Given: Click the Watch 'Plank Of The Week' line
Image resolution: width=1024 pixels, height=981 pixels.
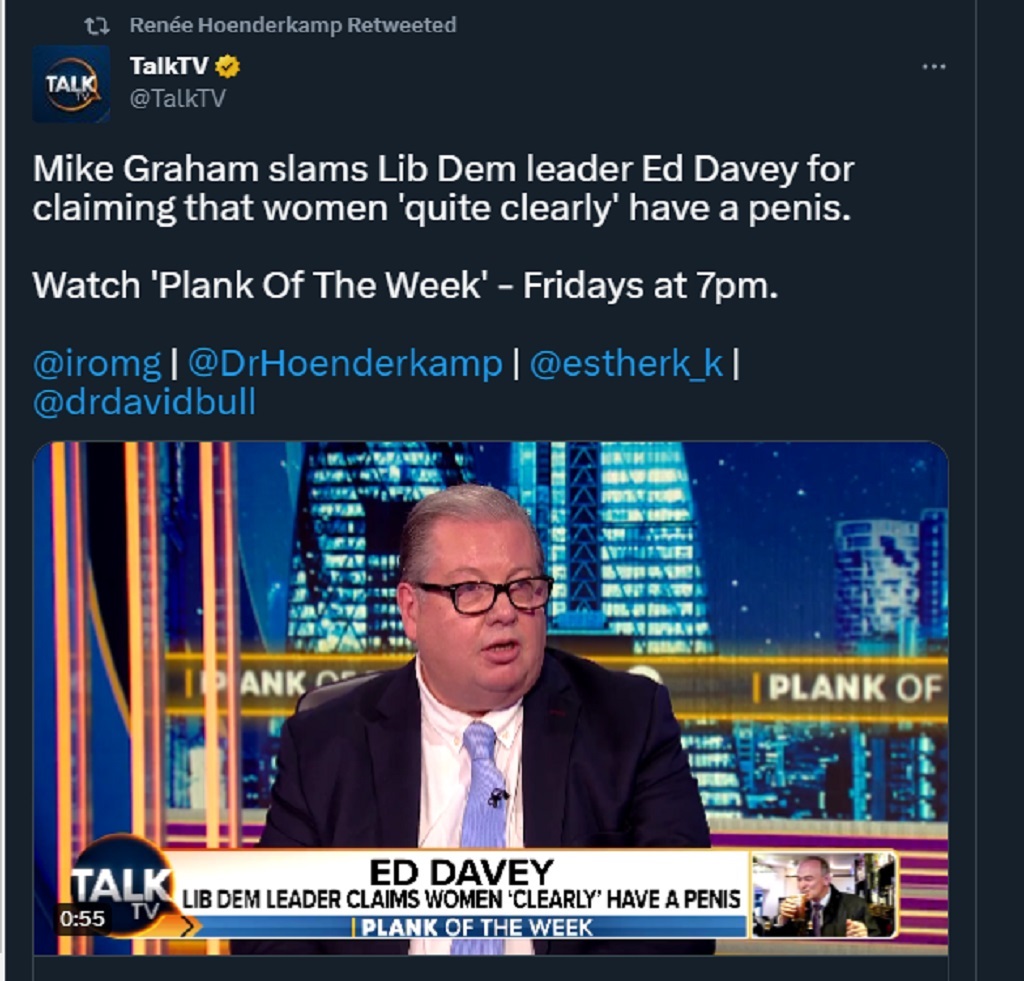Looking at the screenshot, I should coord(405,285).
